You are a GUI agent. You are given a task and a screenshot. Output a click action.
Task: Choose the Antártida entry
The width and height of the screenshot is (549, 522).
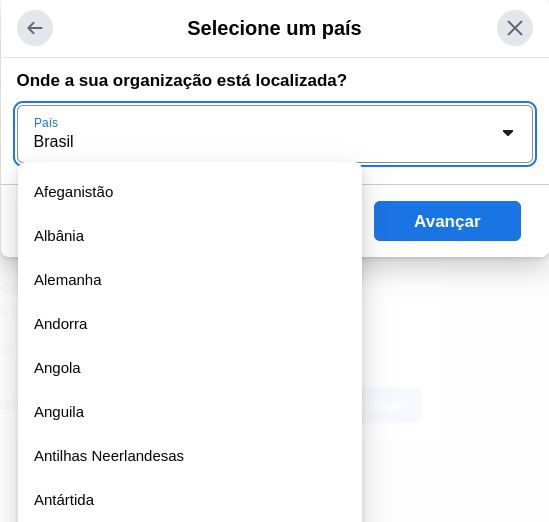190,500
